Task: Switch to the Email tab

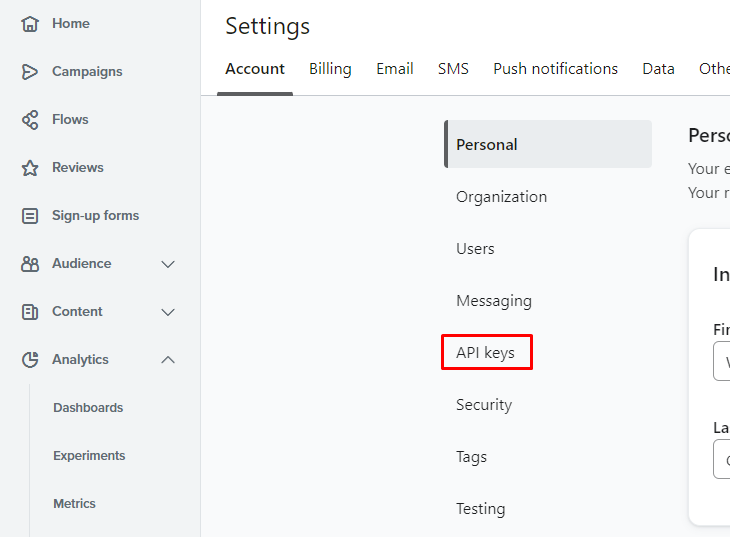Action: pos(395,69)
